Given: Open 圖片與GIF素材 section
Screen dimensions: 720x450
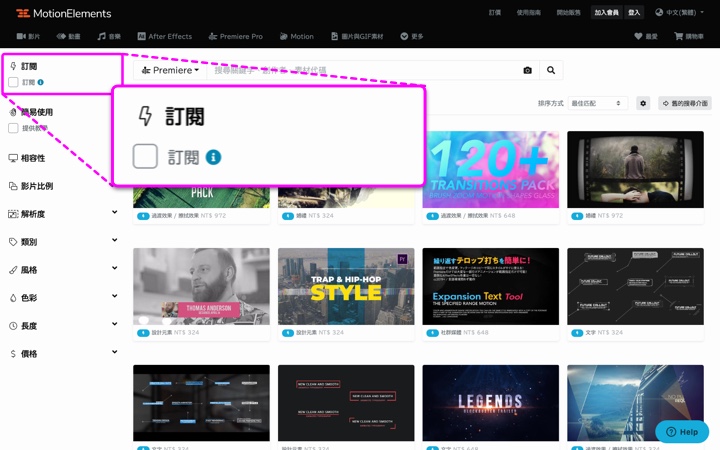Looking at the screenshot, I should click(357, 36).
